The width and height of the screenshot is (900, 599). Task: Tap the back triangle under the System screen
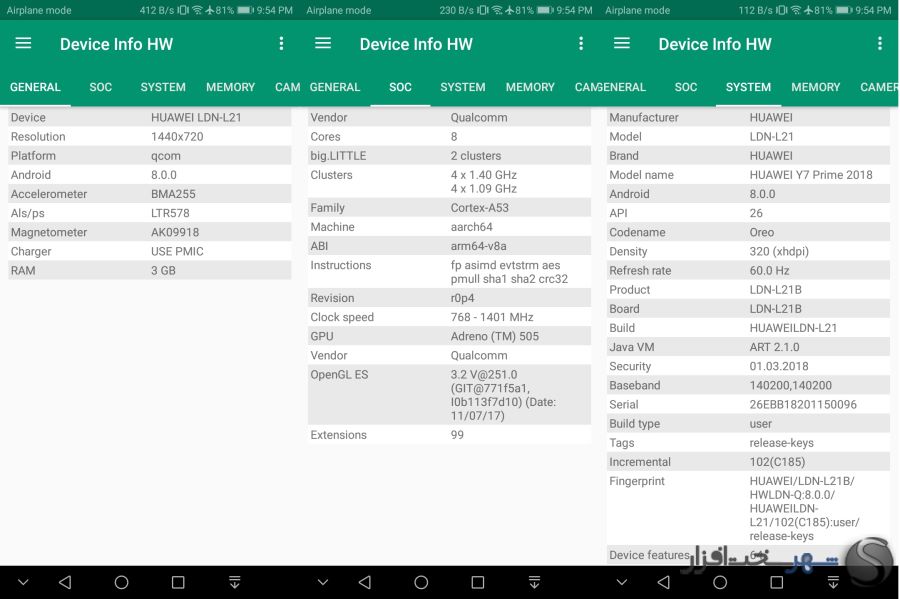[664, 582]
